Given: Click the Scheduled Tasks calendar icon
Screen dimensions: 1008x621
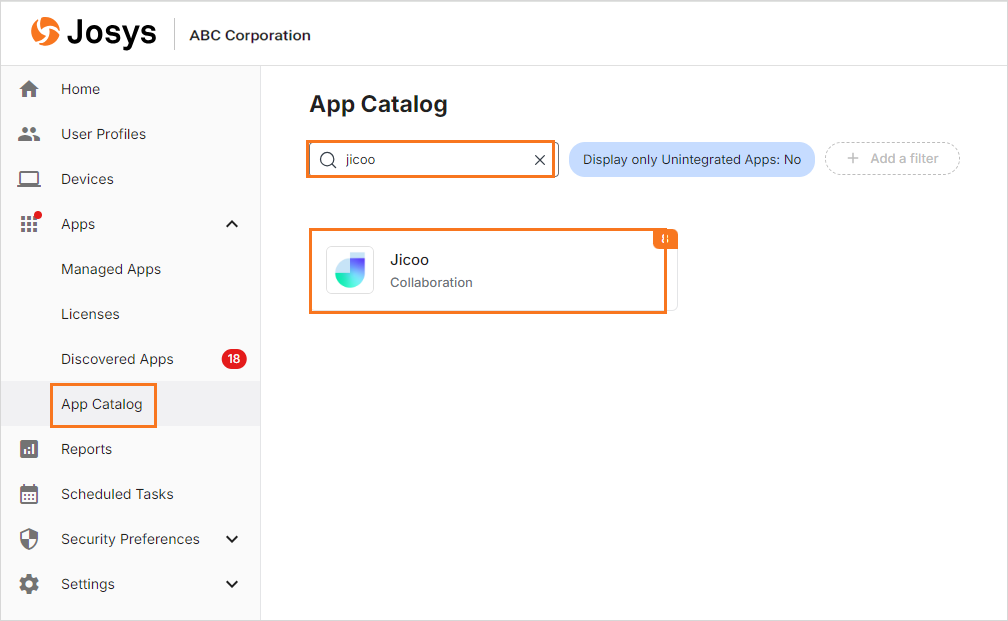Looking at the screenshot, I should [29, 494].
